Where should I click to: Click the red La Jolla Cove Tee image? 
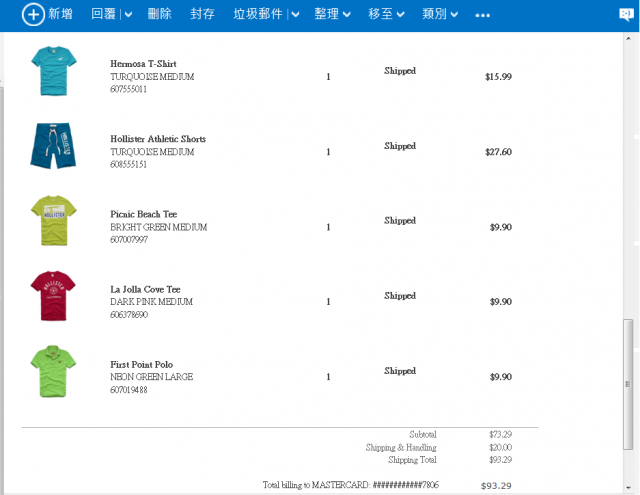coord(53,295)
